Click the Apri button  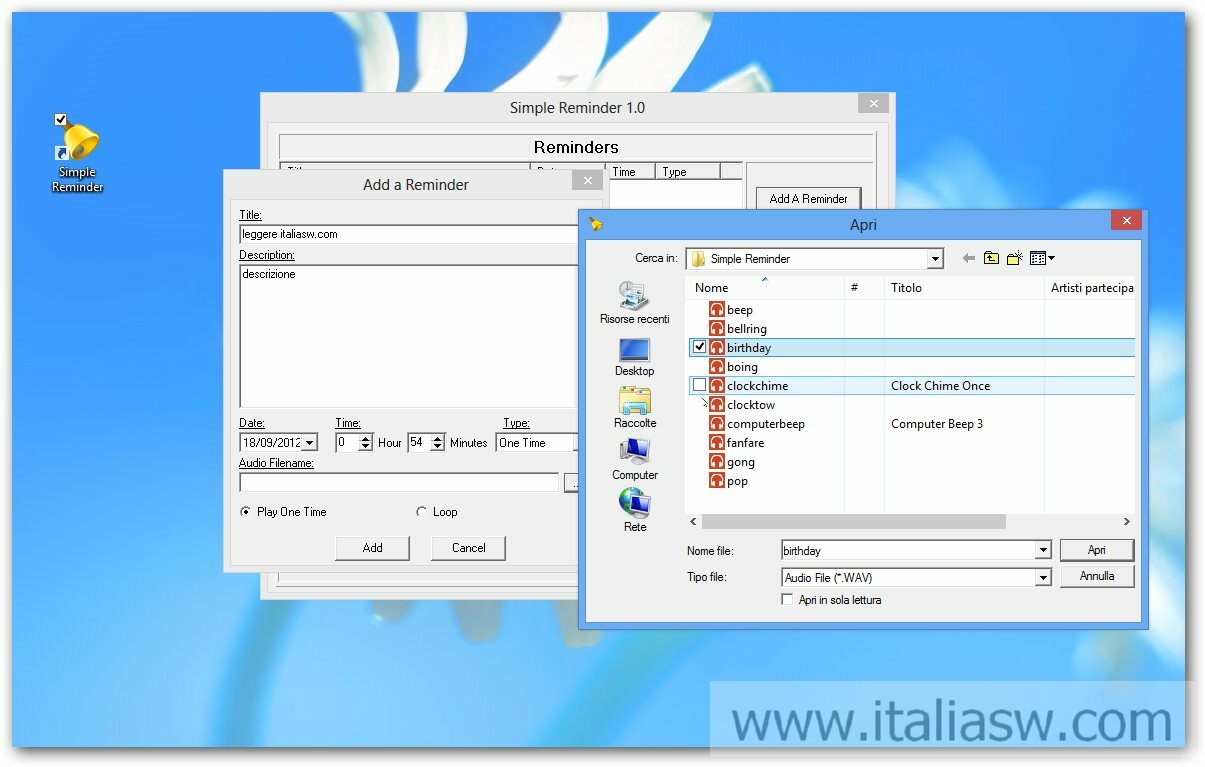1096,550
